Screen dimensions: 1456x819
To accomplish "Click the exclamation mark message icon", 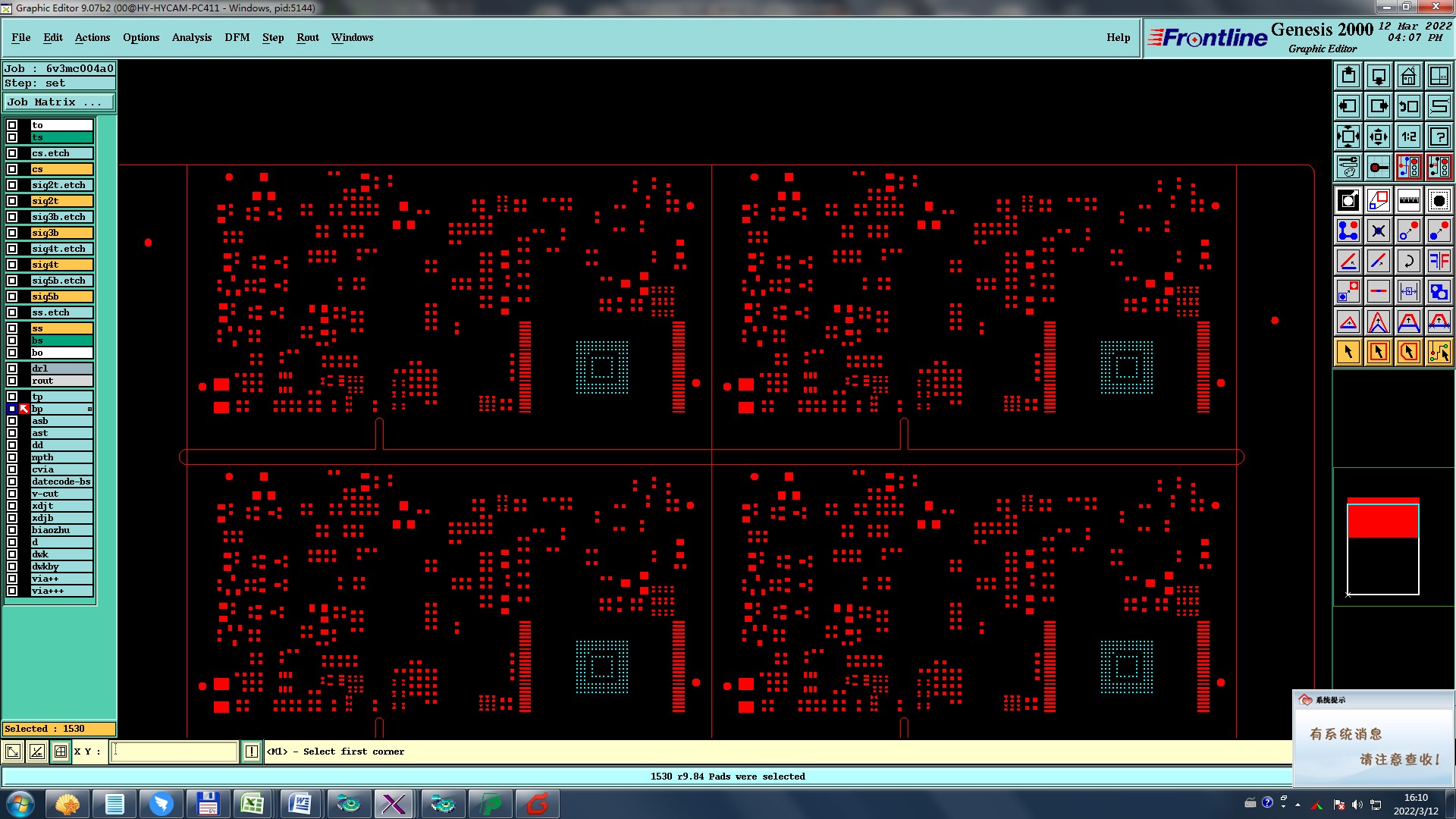I will [x=252, y=752].
